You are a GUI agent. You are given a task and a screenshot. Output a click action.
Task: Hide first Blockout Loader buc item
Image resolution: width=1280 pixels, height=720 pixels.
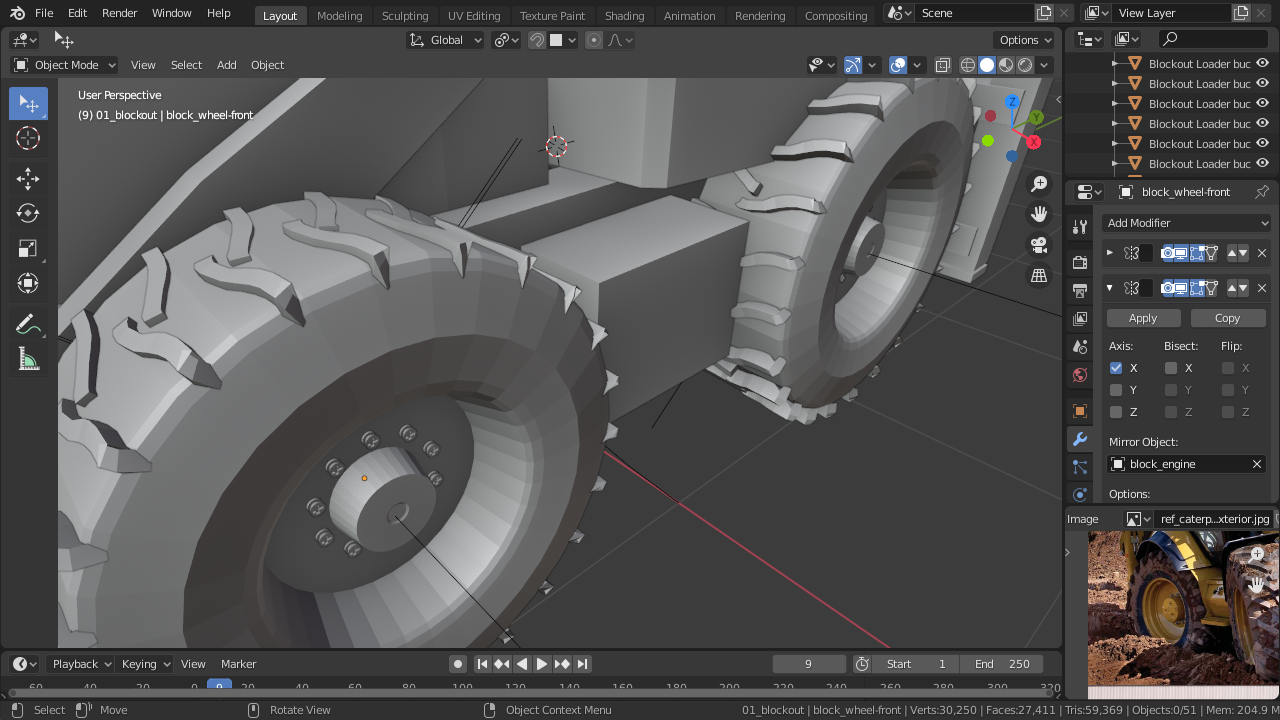coord(1262,63)
